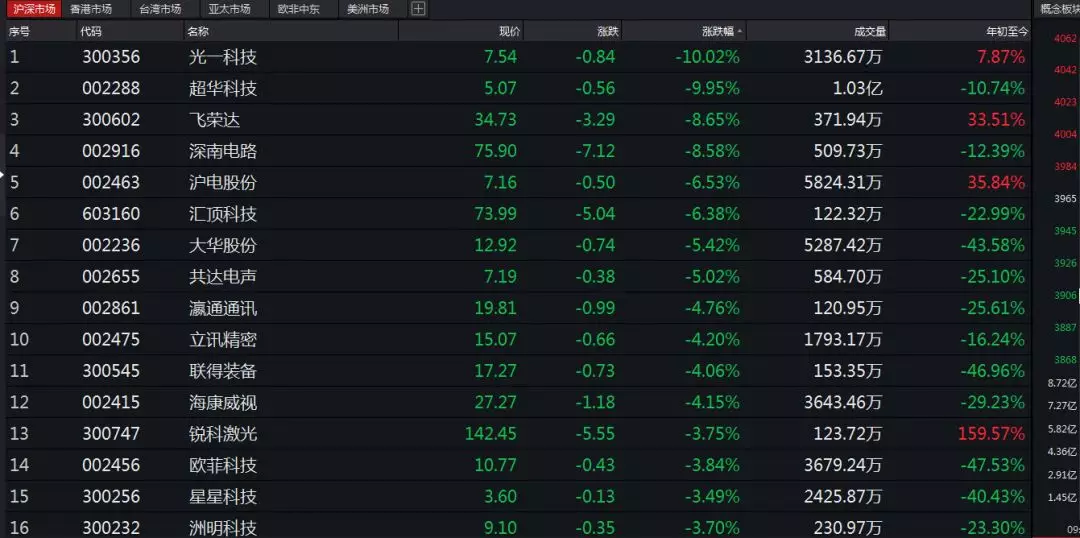
Task: Click stock code 002916
Action: (111, 151)
